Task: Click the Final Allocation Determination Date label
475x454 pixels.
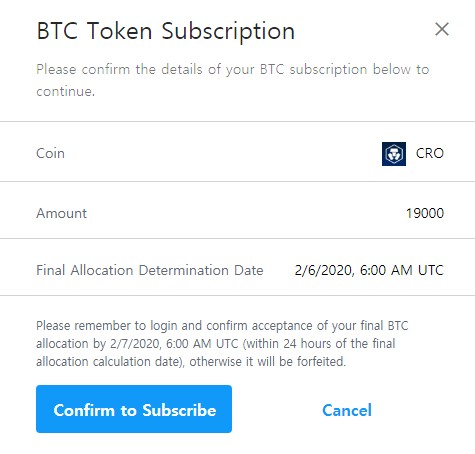Action: coord(150,270)
